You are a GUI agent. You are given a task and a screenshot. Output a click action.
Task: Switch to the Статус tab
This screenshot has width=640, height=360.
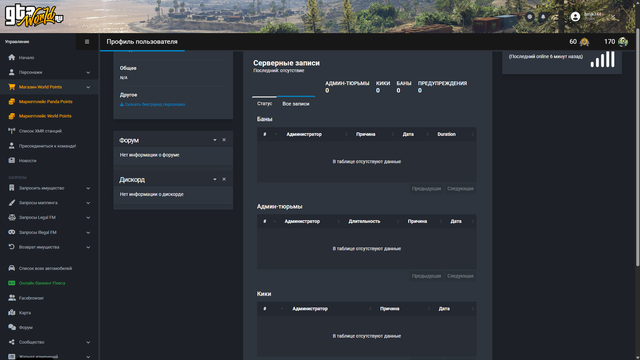pyautogui.click(x=264, y=104)
